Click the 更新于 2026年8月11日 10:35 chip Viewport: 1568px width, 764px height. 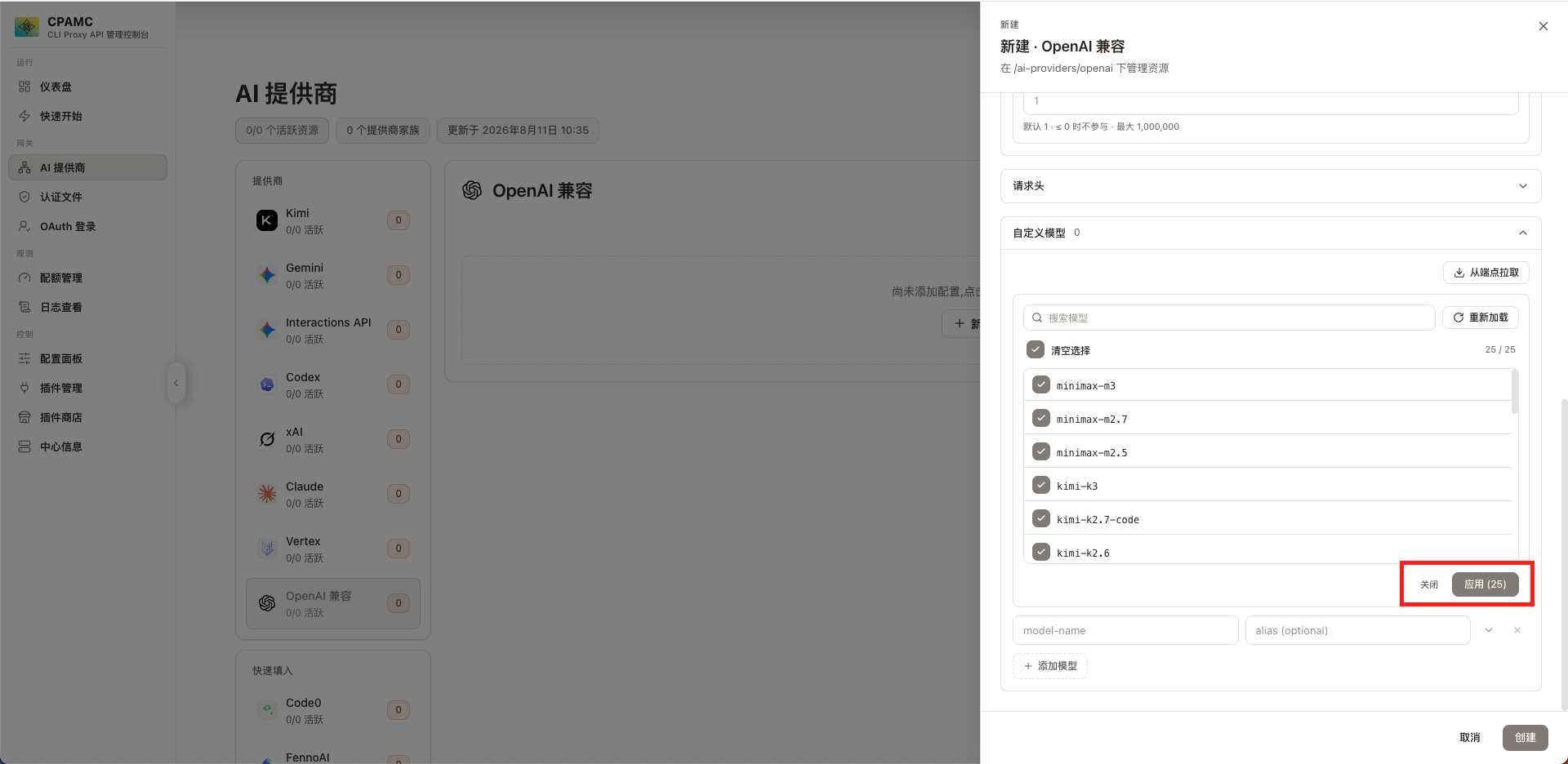[518, 131]
